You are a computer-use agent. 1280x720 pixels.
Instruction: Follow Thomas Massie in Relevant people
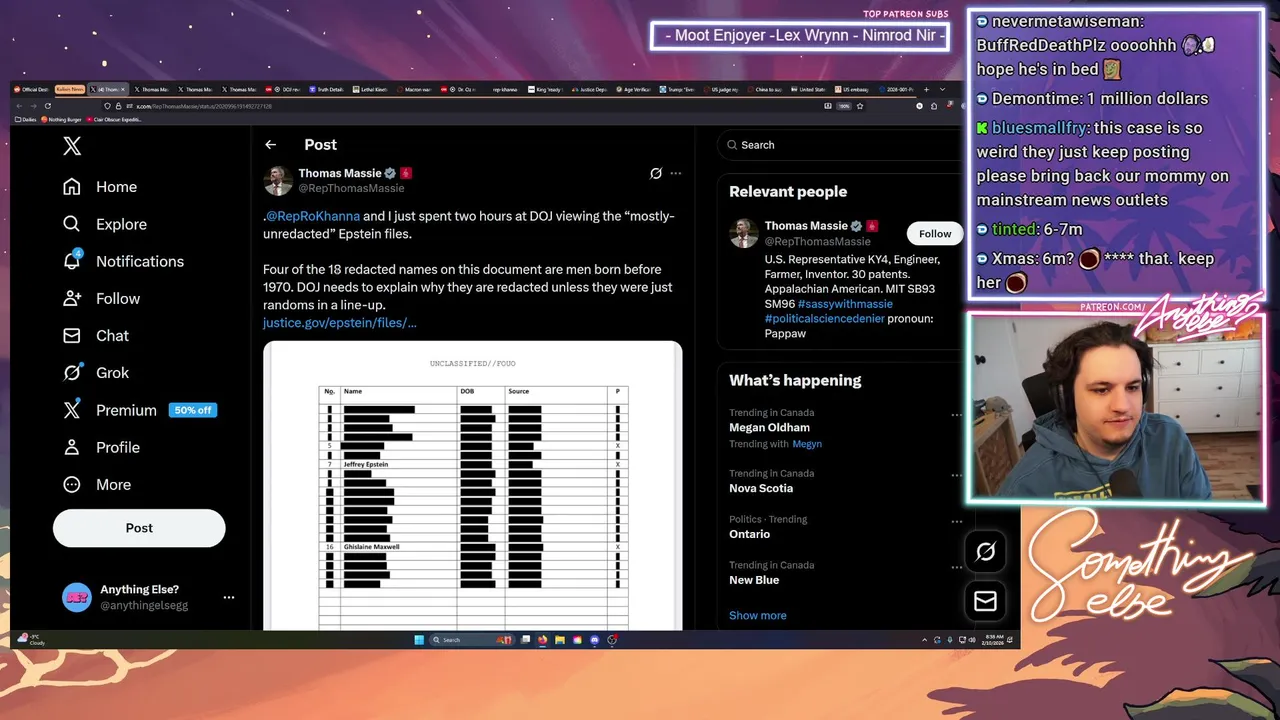[935, 233]
